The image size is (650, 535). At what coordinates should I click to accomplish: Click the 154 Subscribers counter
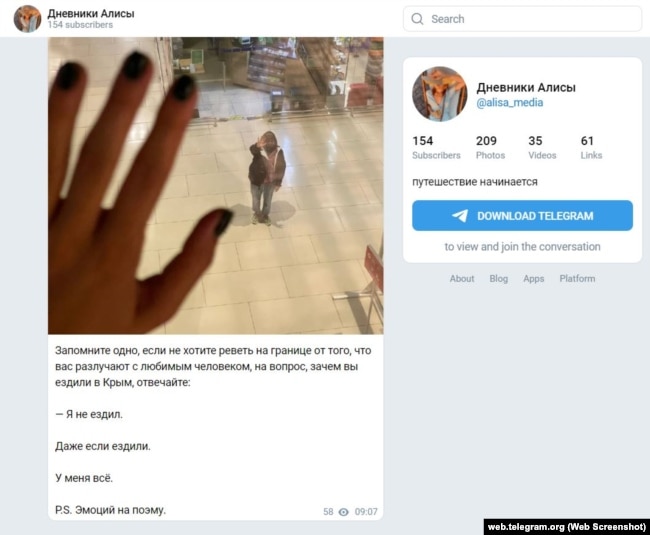pyautogui.click(x=436, y=148)
